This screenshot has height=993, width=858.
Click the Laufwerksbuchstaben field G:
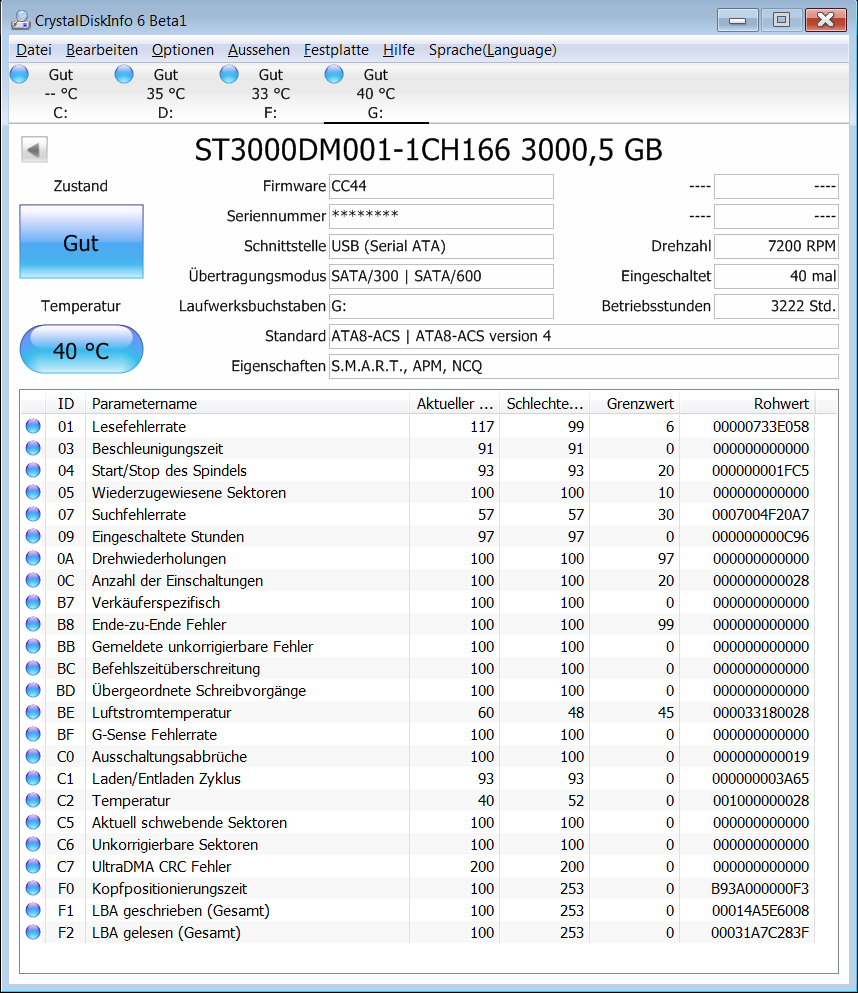tap(441, 306)
